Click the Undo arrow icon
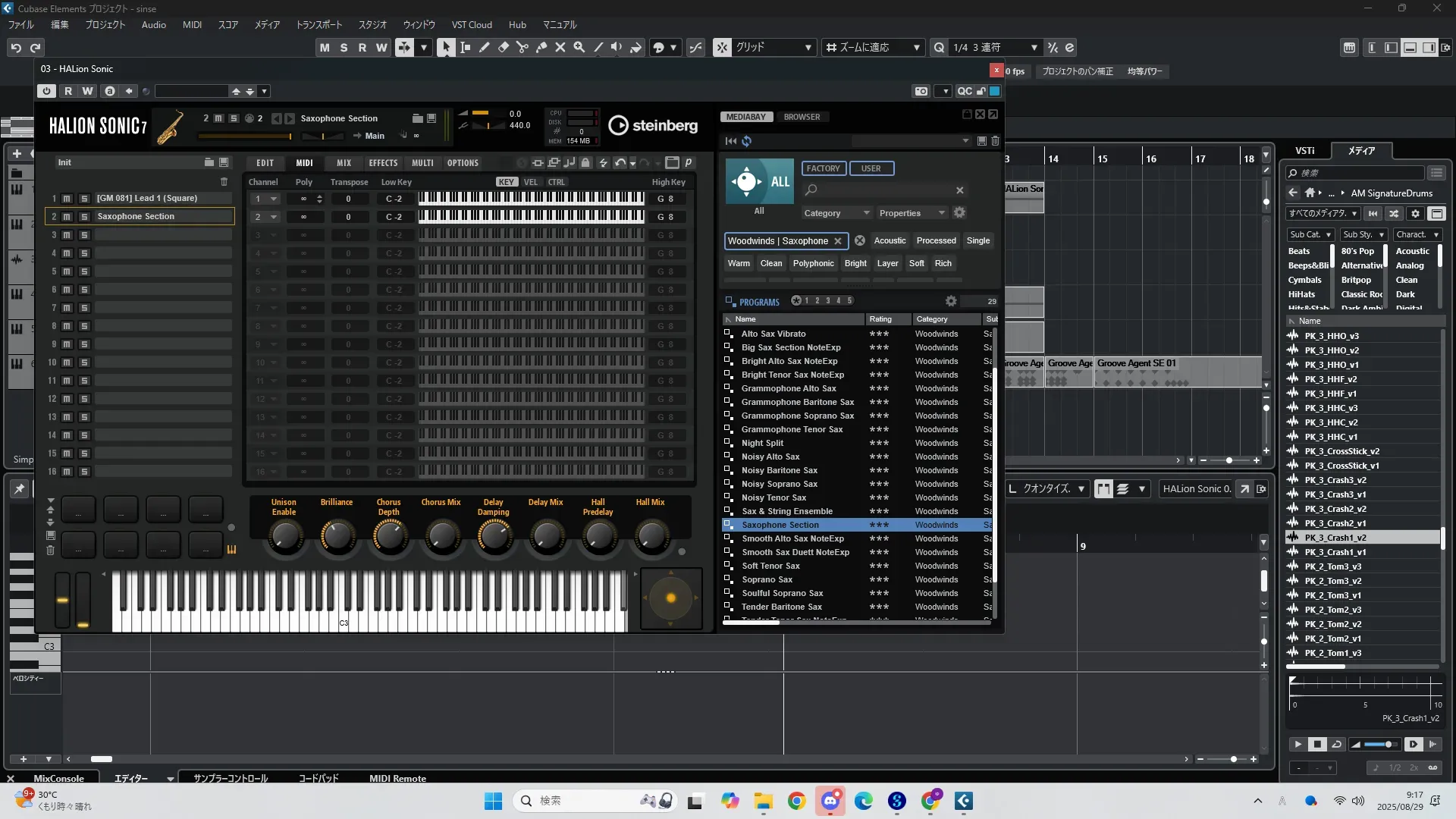The height and width of the screenshot is (819, 1456). click(16, 47)
